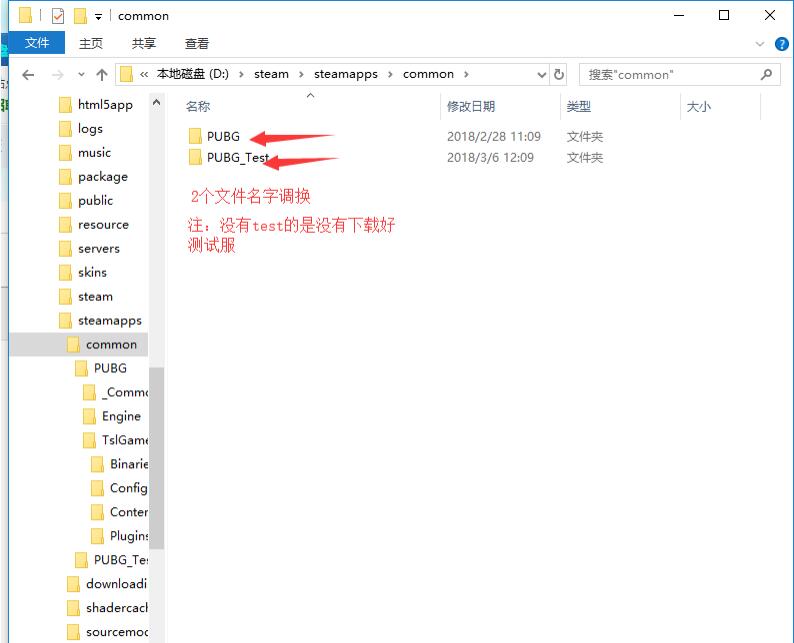
Task: Click steam in the address breadcrumb
Action: coord(271,74)
